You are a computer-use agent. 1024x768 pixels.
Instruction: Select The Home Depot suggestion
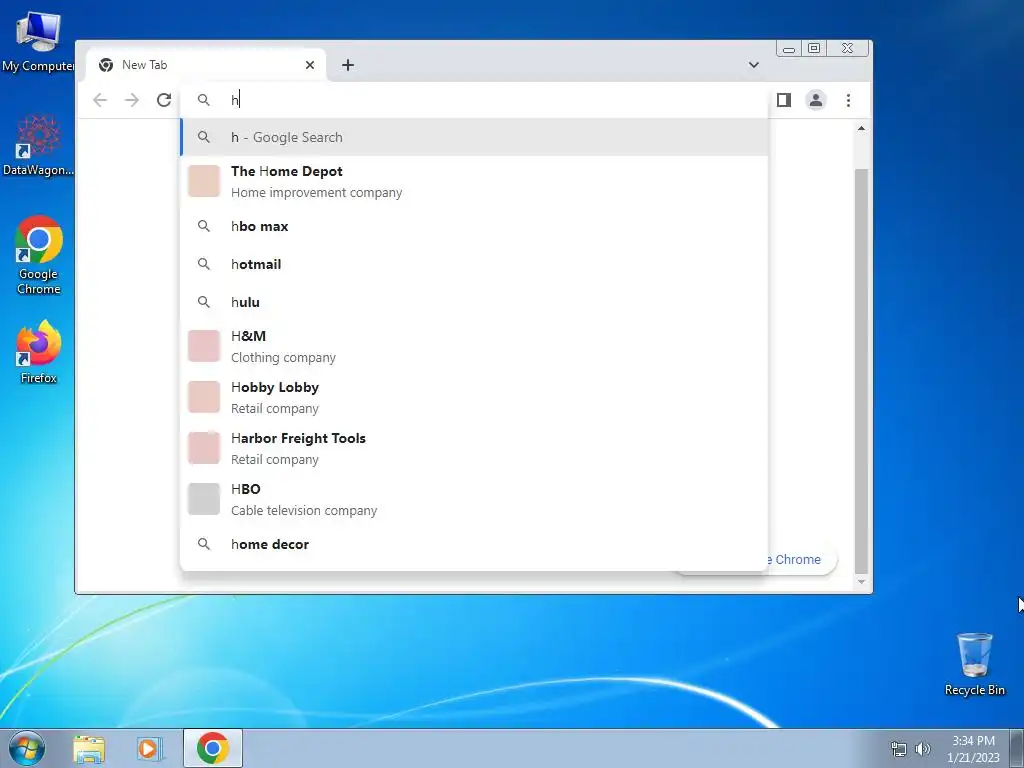pos(474,182)
